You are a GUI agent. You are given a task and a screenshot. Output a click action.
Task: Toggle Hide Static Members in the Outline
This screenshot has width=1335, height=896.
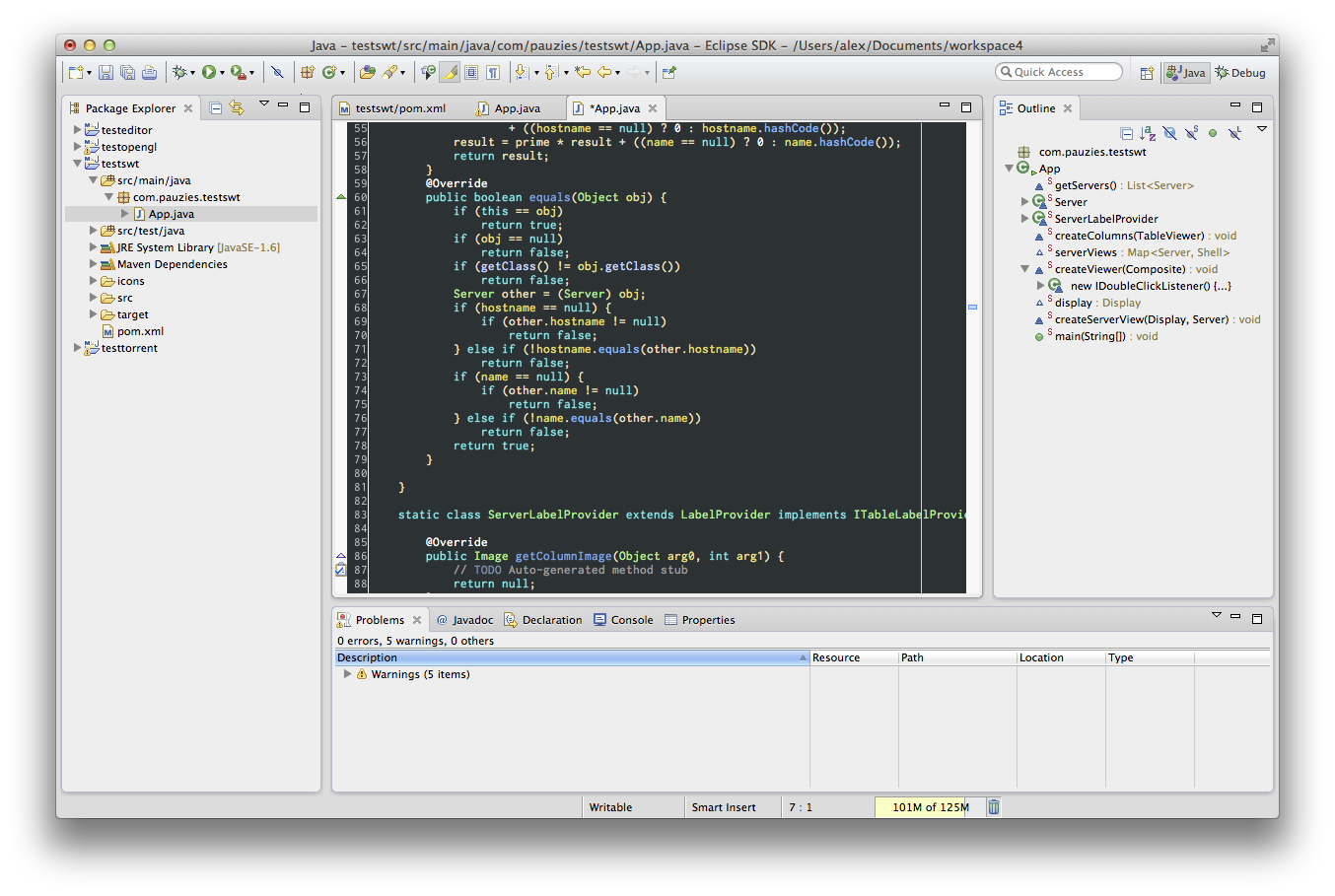pos(1191,133)
